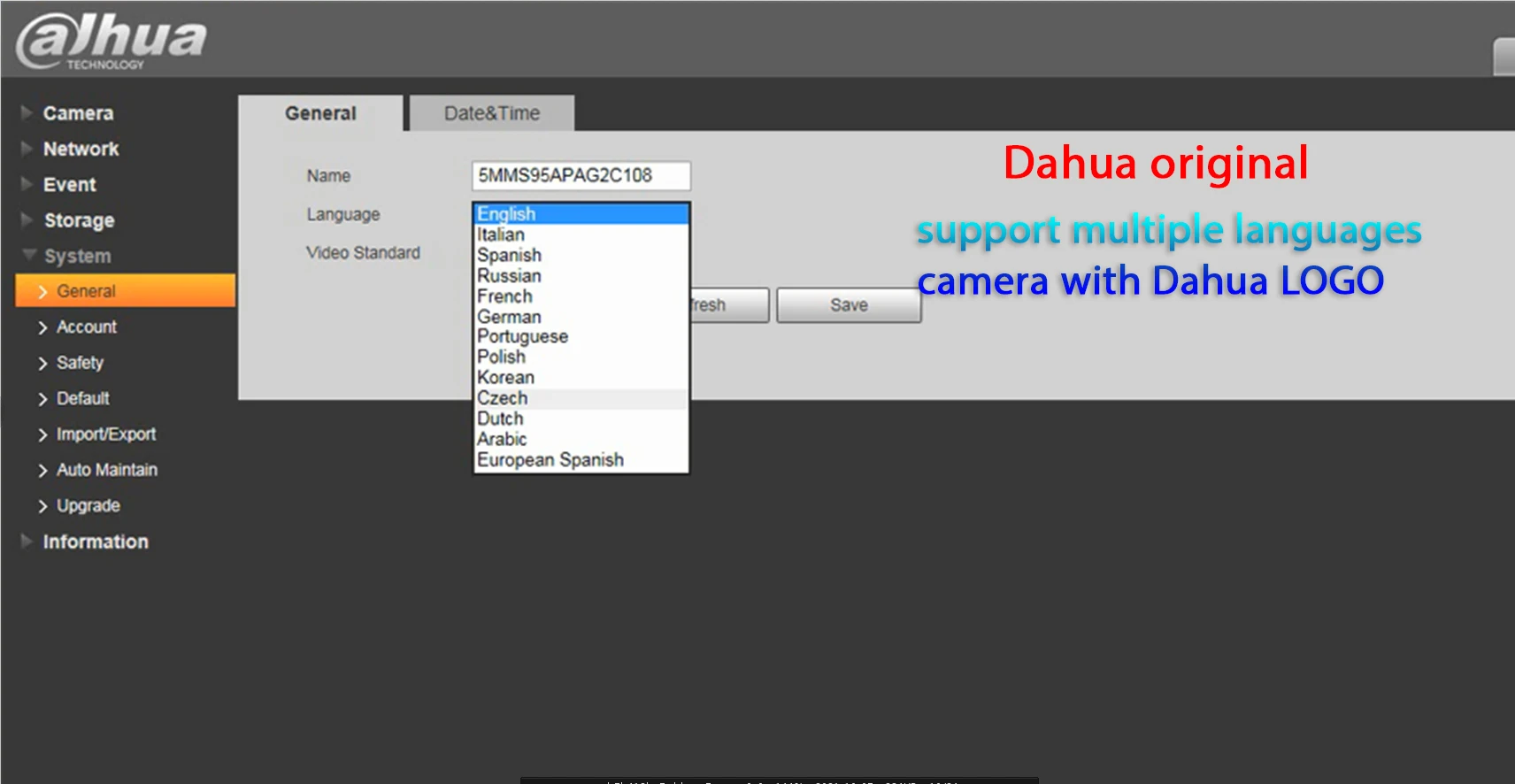1515x784 pixels.
Task: Expand the Event menu arrow
Action: [27, 184]
